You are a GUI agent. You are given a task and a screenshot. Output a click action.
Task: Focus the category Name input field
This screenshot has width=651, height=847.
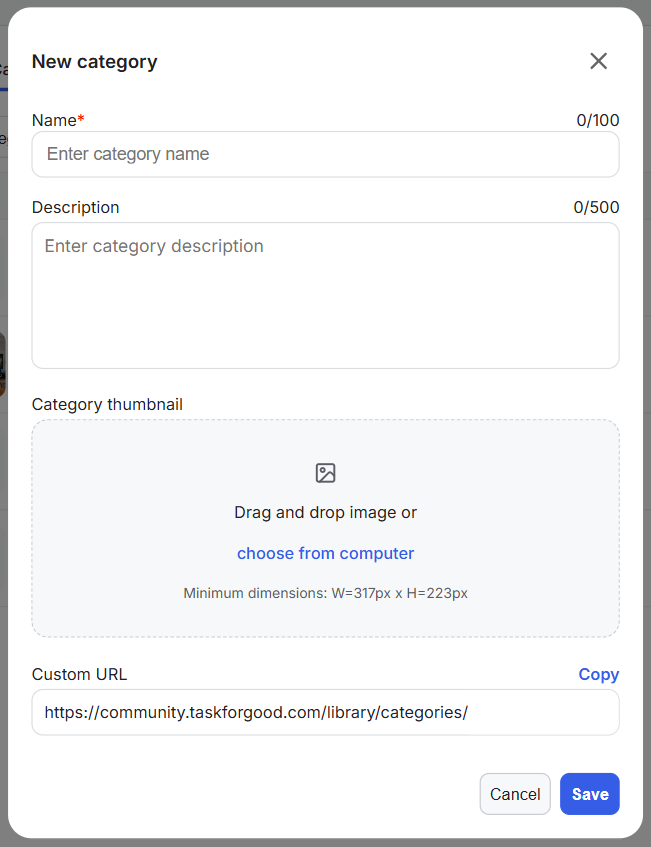(x=325, y=154)
